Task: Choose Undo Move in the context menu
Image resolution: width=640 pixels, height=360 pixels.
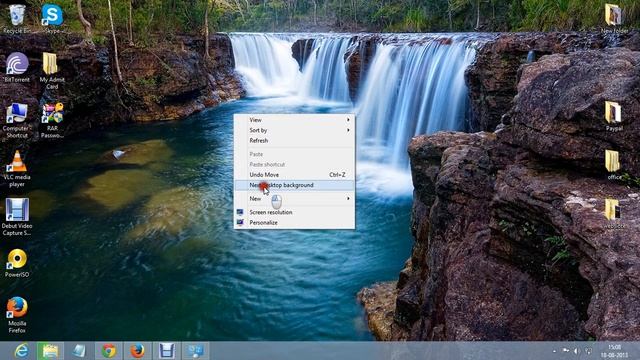Action: click(294, 175)
